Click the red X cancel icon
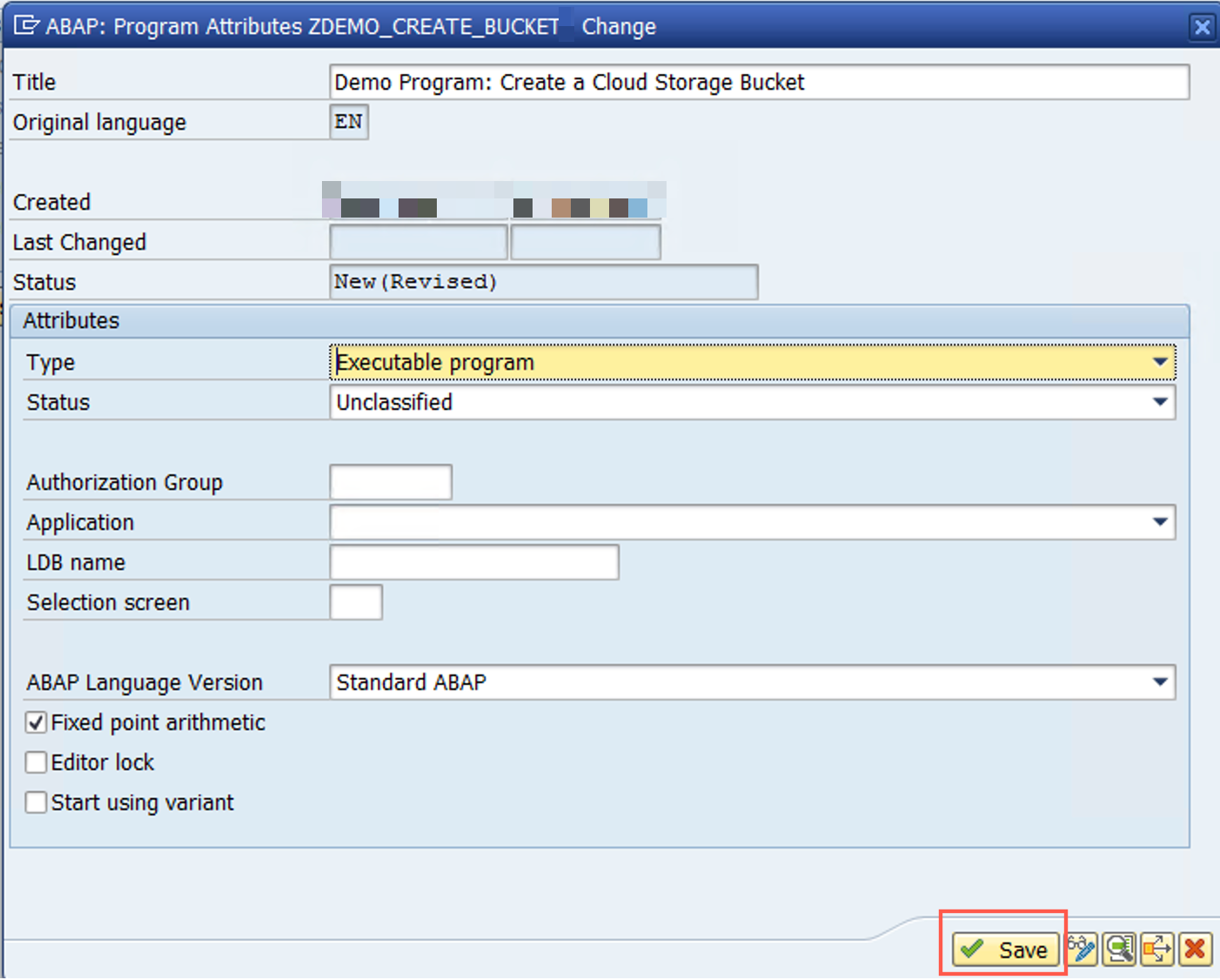The width and height of the screenshot is (1220, 980). tap(1196, 950)
